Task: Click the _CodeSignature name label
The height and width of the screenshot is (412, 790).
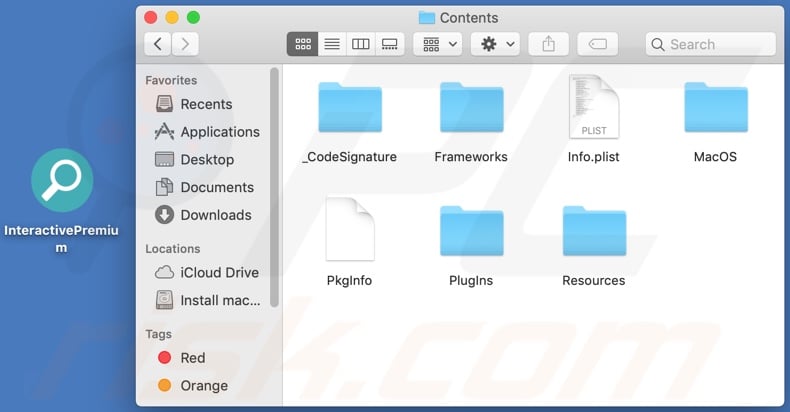Action: click(349, 157)
